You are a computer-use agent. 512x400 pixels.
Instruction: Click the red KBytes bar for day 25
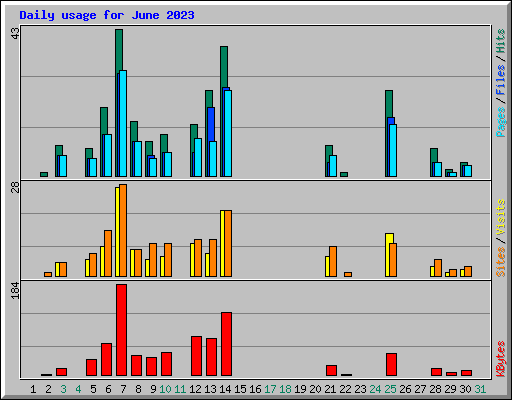coord(391,365)
